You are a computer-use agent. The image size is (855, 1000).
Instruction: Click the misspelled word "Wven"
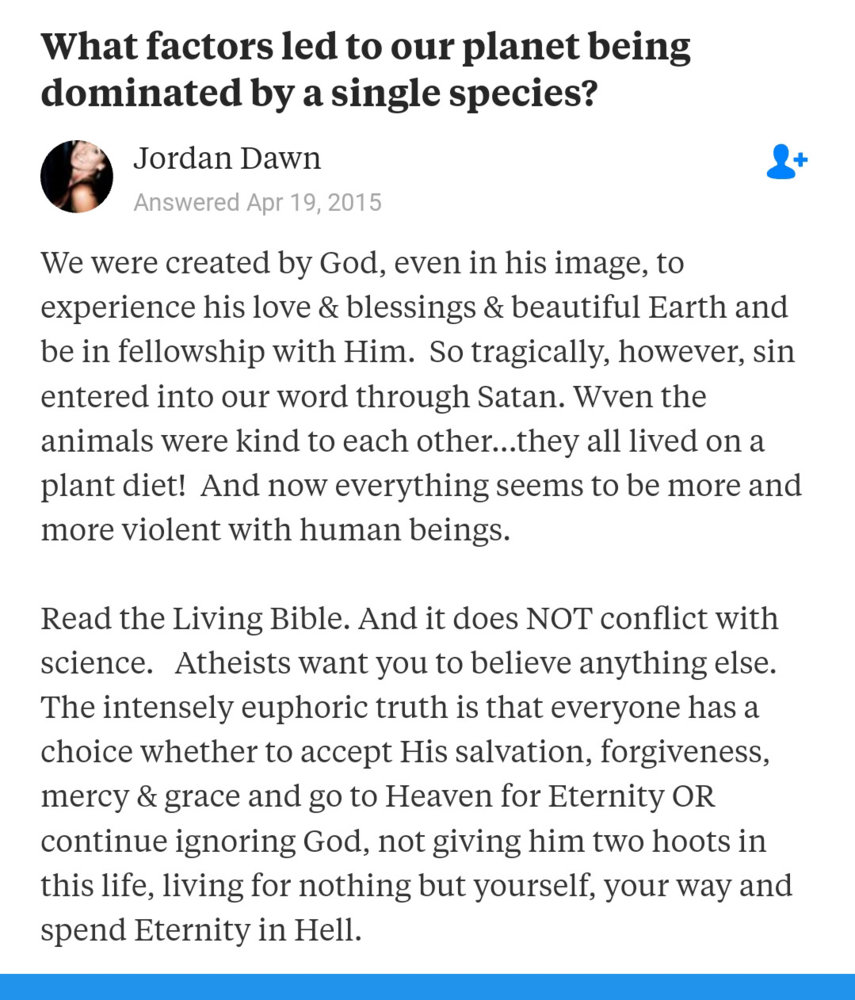click(608, 397)
